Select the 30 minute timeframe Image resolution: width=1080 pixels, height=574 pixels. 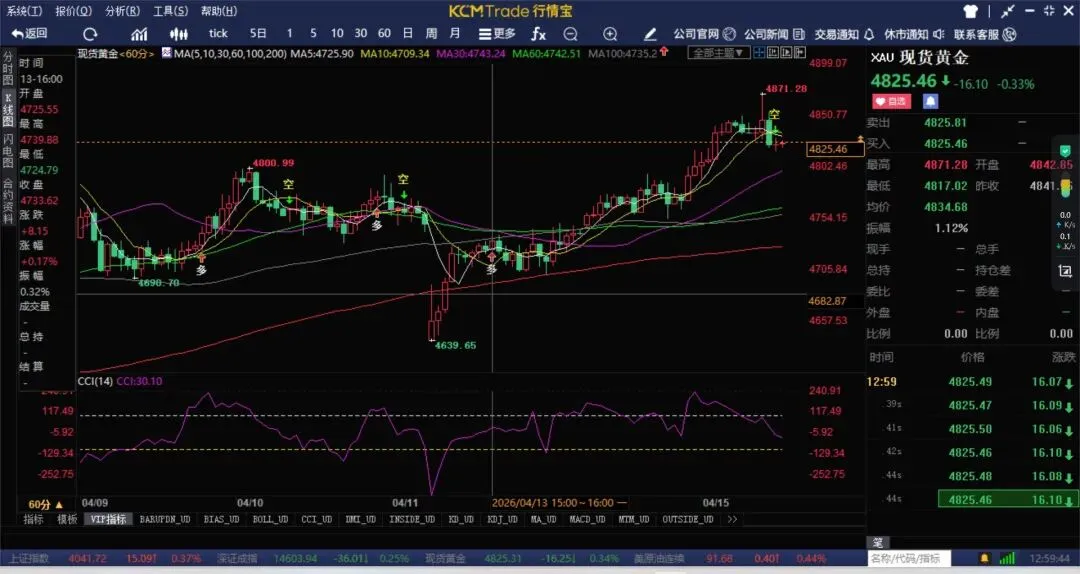coord(360,33)
